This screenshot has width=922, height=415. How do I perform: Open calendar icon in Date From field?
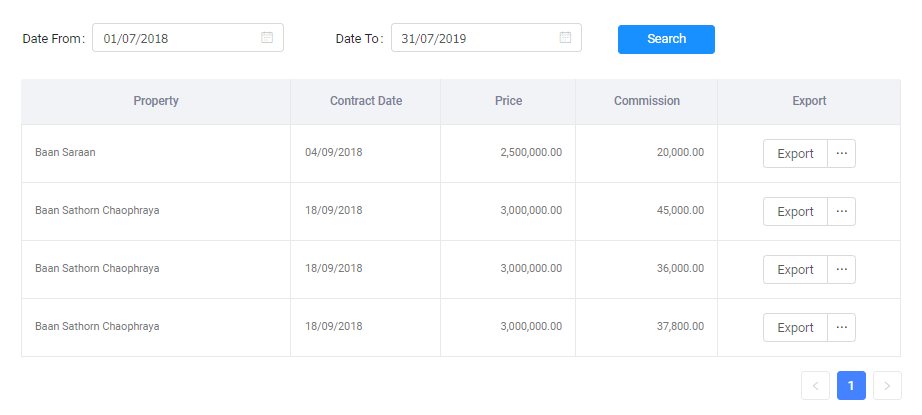pos(267,38)
